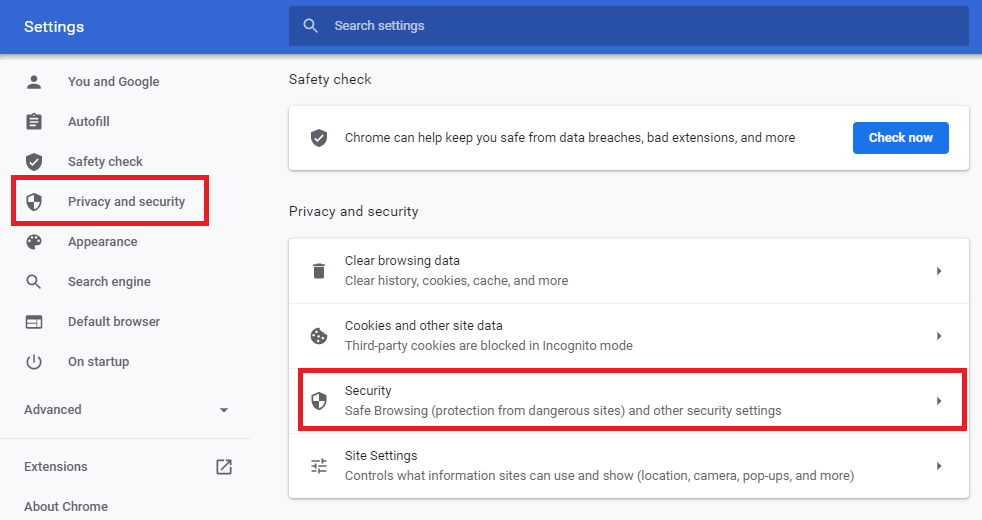982x520 pixels.
Task: Click the Search engine magnifier icon in sidebar
Action: 34,282
